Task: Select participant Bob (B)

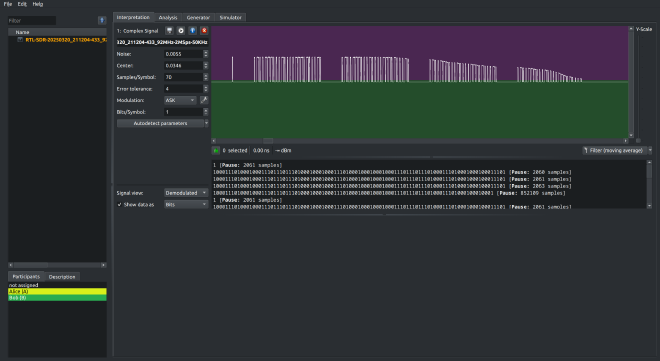Action: (x=57, y=297)
